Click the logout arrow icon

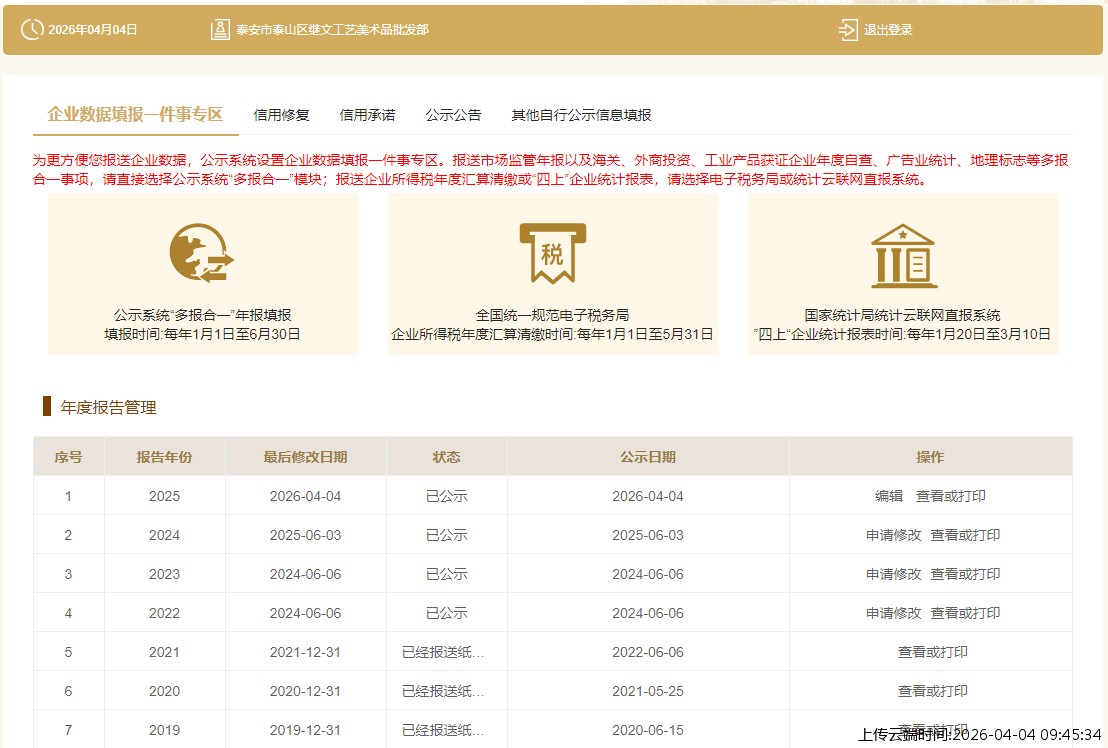click(846, 29)
